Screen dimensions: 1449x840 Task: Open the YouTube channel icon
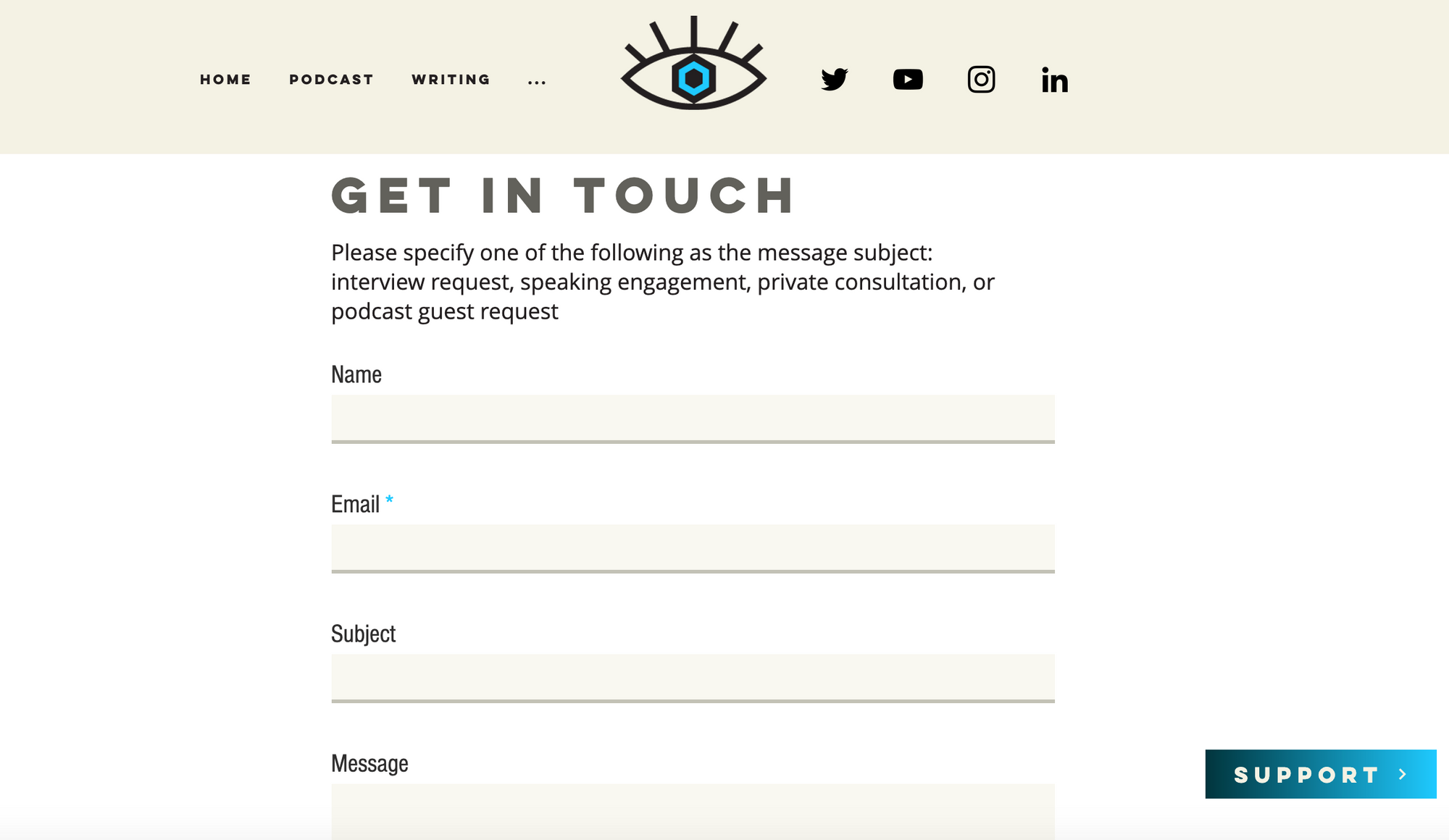[x=907, y=79]
